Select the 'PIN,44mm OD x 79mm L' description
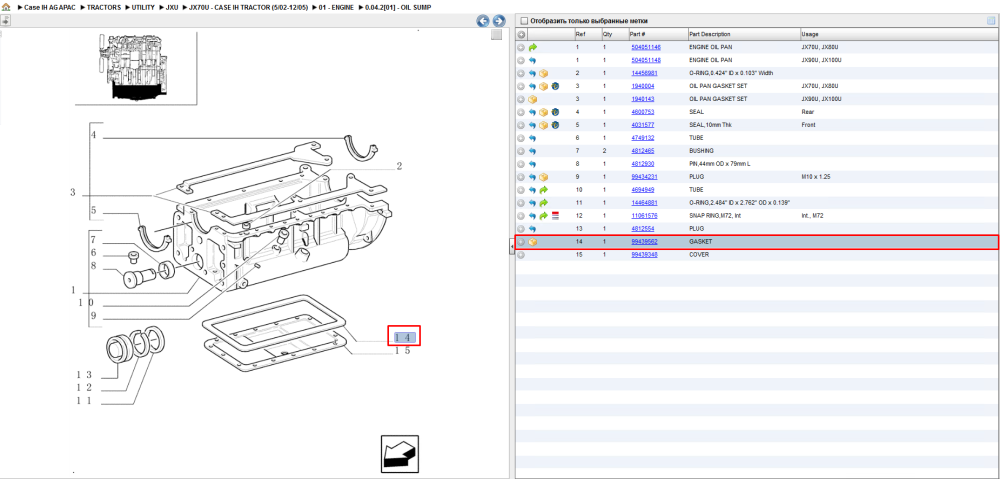Image resolution: width=1000 pixels, height=479 pixels. (719, 164)
